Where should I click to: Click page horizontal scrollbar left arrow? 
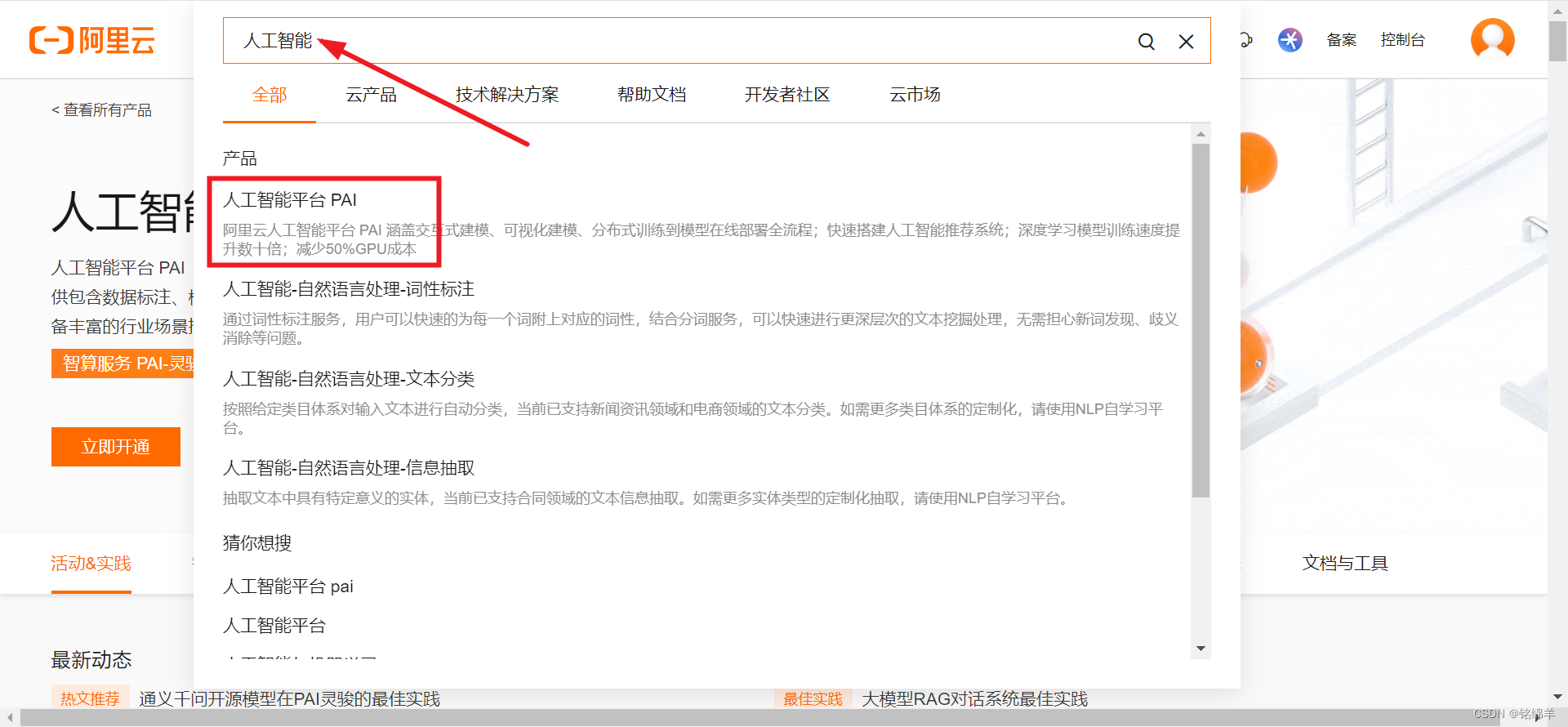[x=10, y=718]
